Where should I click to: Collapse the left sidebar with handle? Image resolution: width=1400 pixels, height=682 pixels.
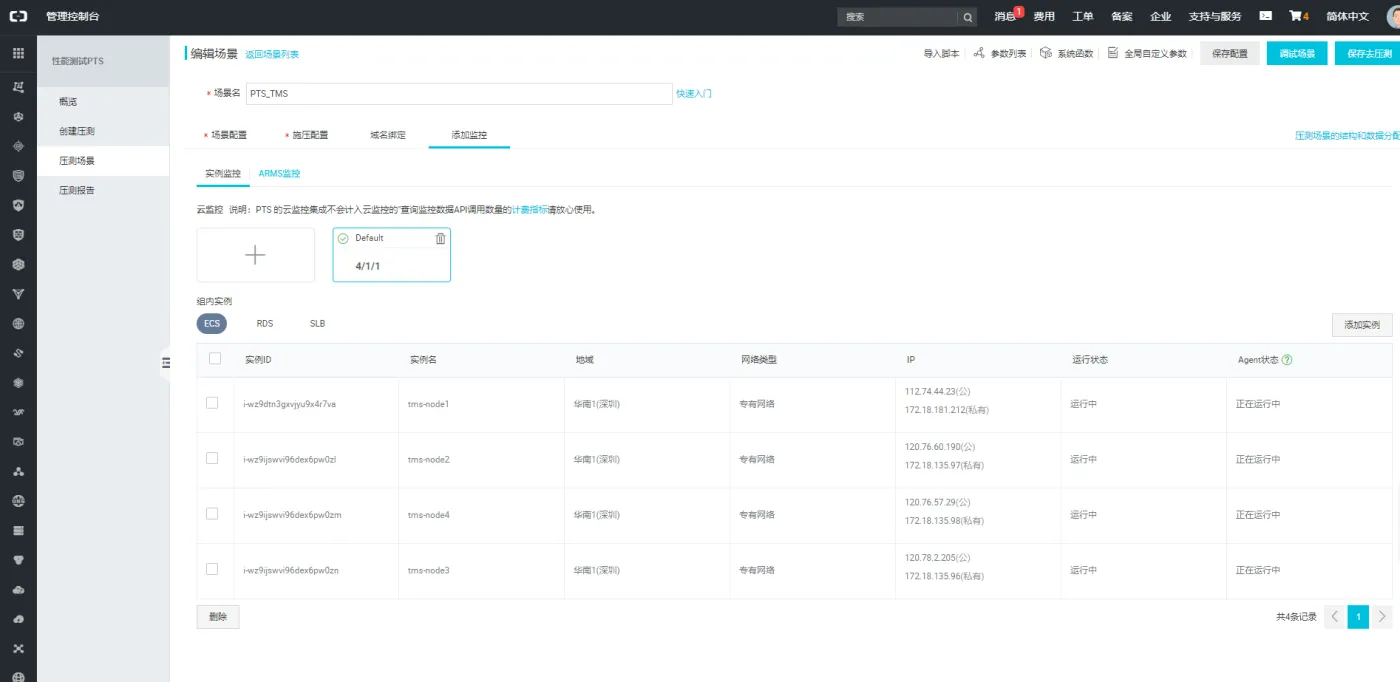pyautogui.click(x=166, y=363)
